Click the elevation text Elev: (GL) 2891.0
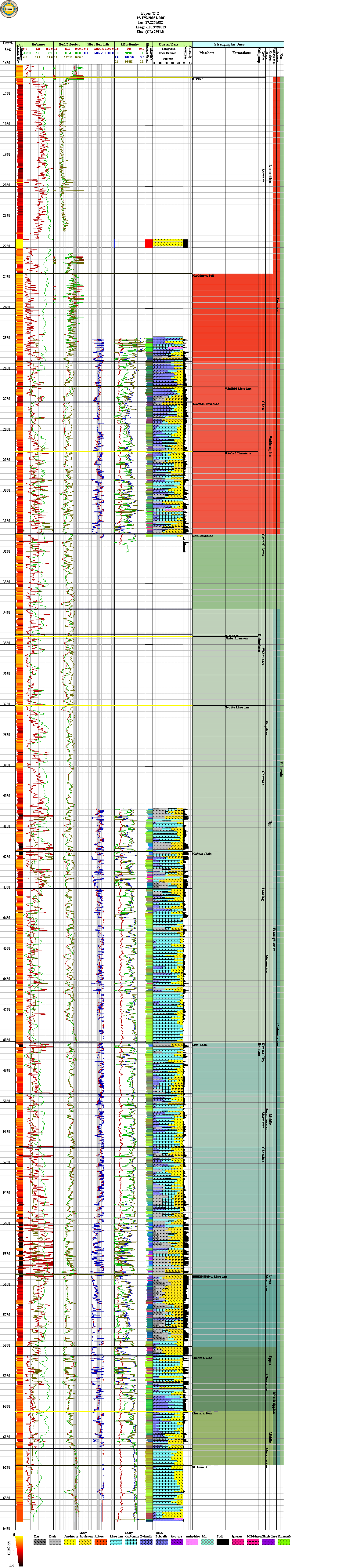360x1568 pixels. click(150, 32)
